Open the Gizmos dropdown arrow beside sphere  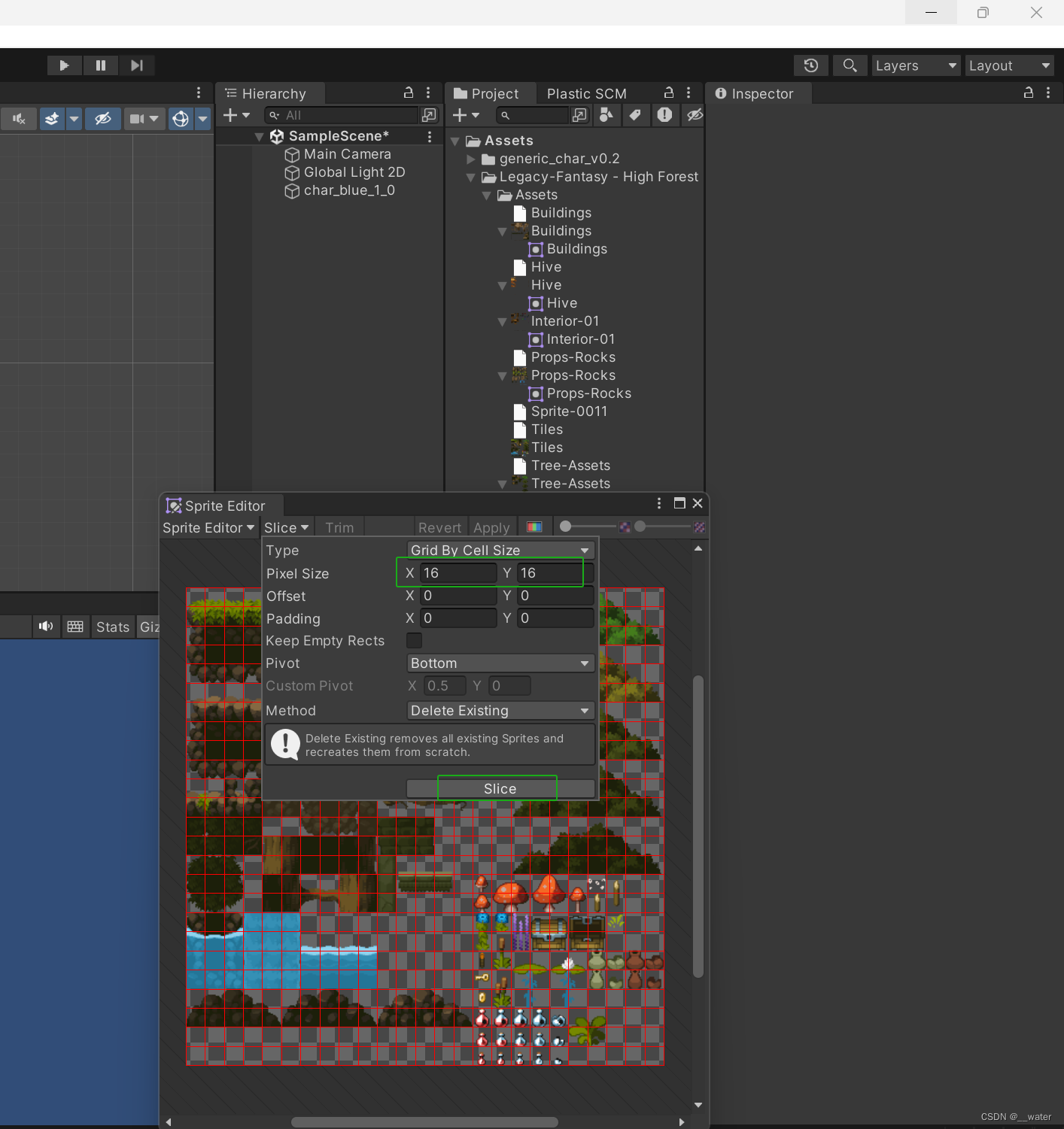202,118
